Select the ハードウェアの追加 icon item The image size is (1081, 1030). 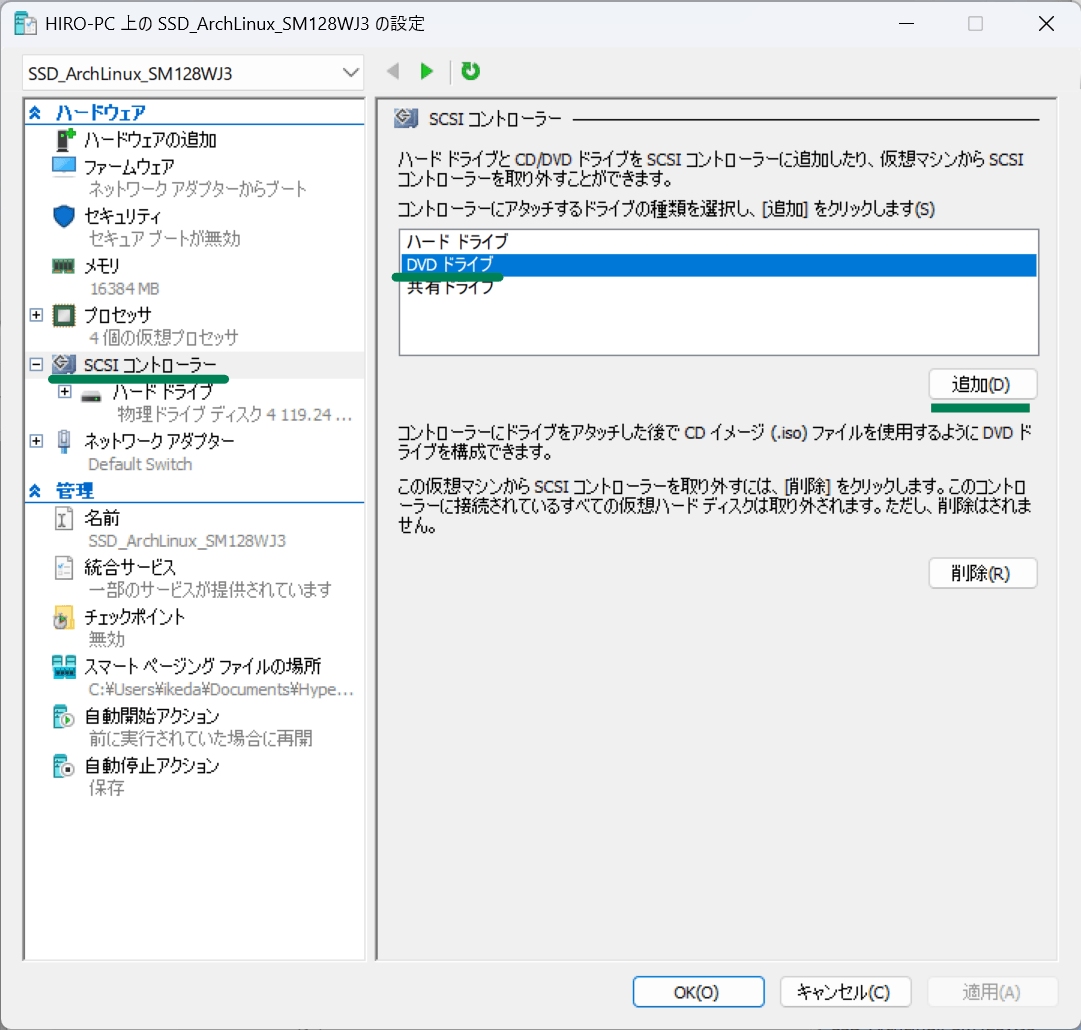pyautogui.click(x=65, y=140)
